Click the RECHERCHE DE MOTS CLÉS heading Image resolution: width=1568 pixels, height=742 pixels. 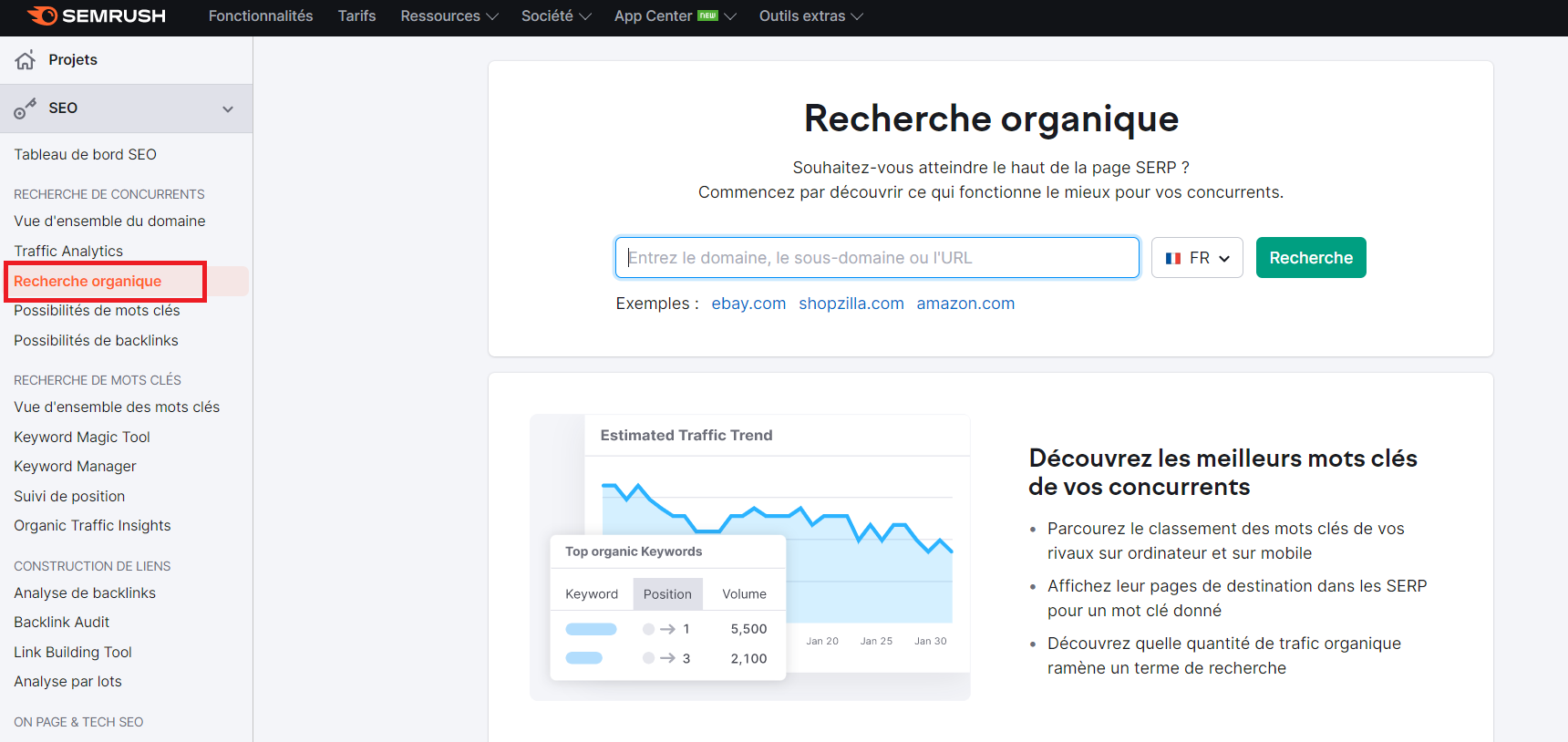tap(98, 380)
